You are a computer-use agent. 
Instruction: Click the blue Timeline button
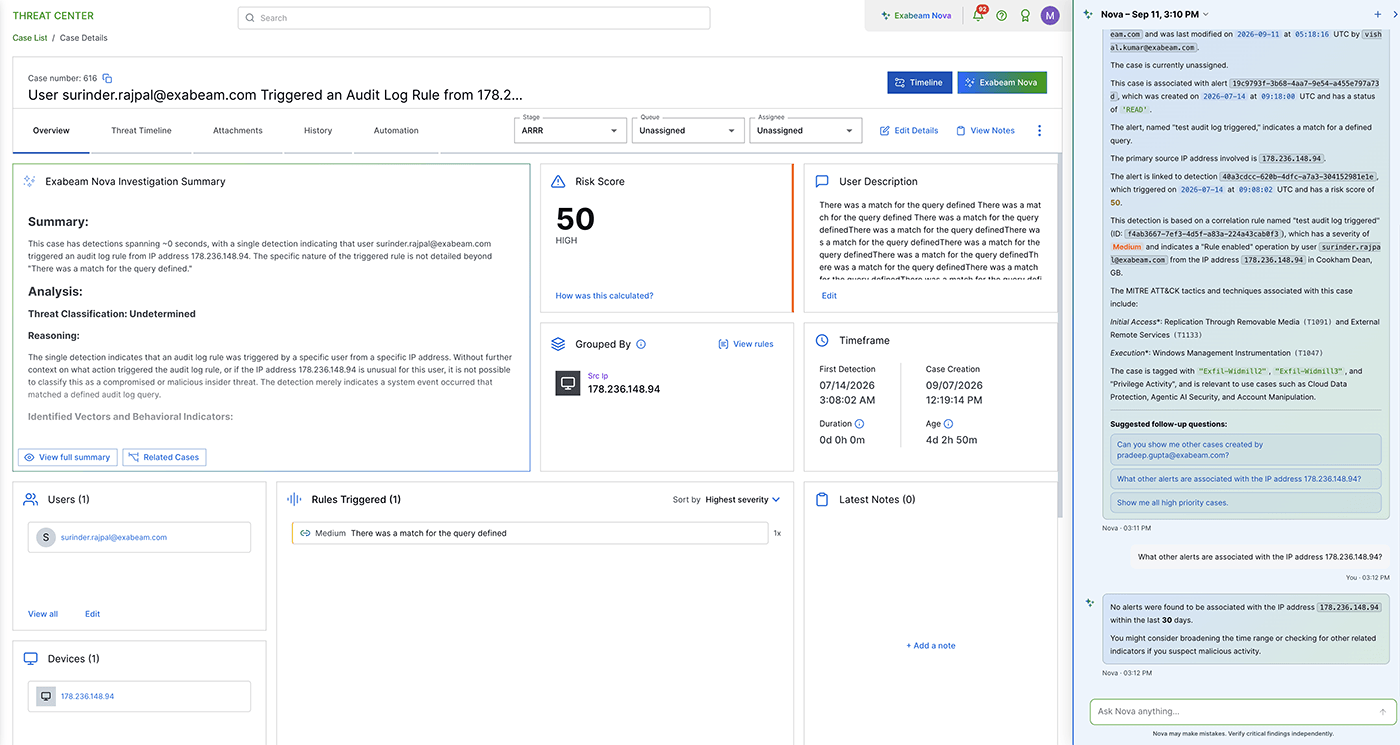(x=919, y=83)
